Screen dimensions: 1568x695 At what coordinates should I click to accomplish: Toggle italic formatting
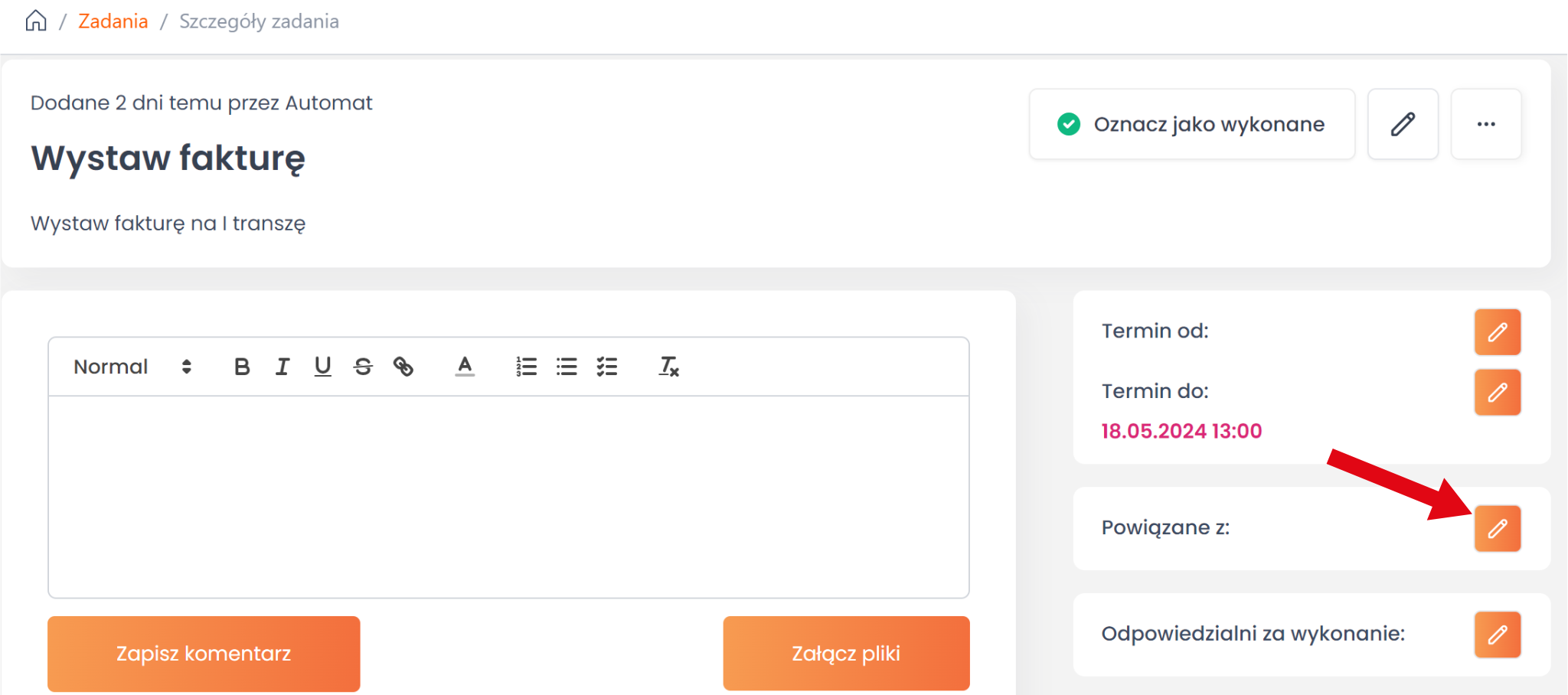tap(283, 367)
